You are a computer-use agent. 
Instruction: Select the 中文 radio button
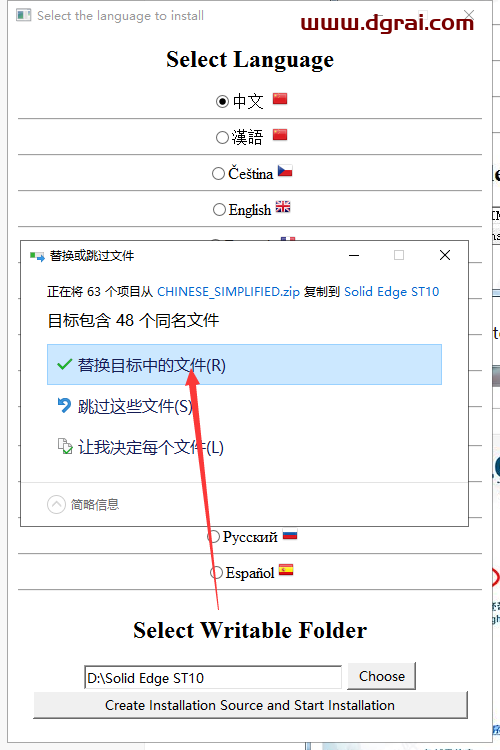tap(222, 101)
